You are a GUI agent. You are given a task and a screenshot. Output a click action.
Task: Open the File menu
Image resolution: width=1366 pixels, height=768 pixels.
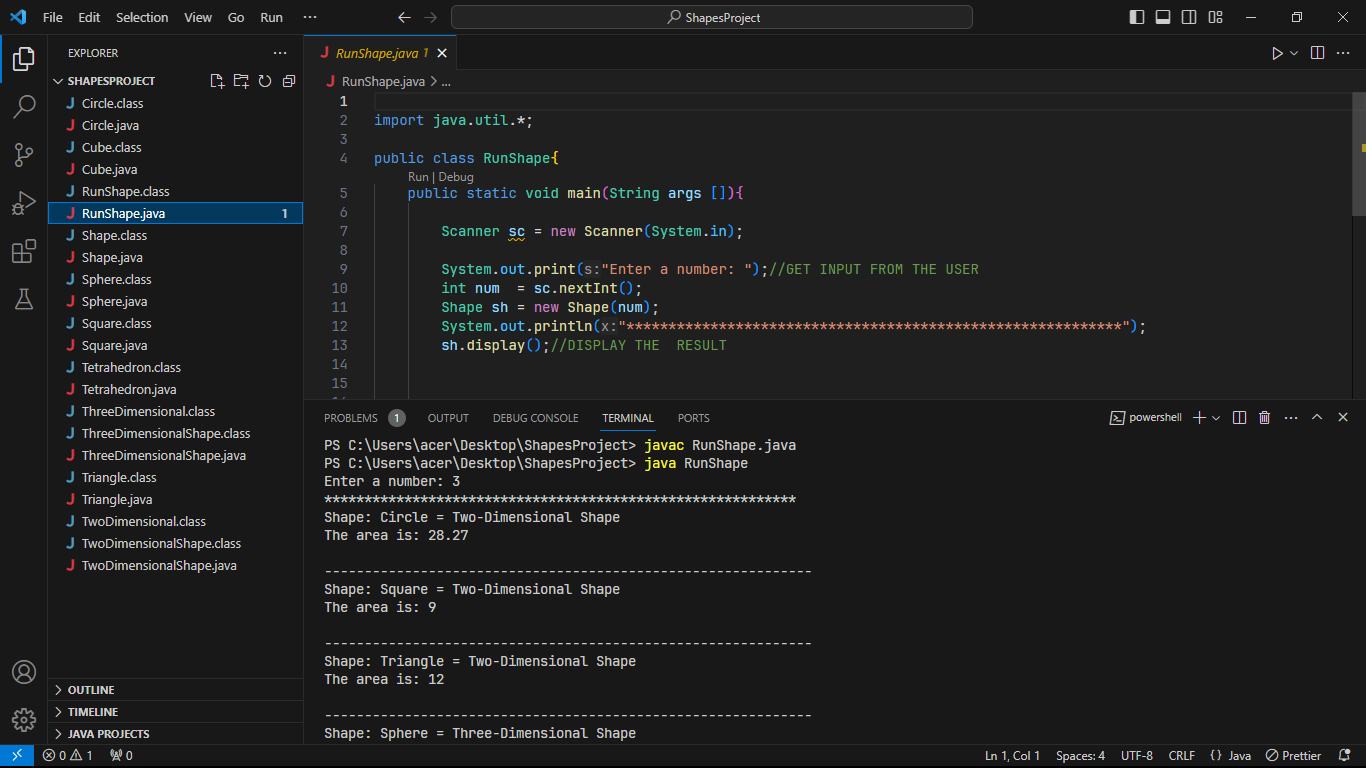click(x=52, y=17)
